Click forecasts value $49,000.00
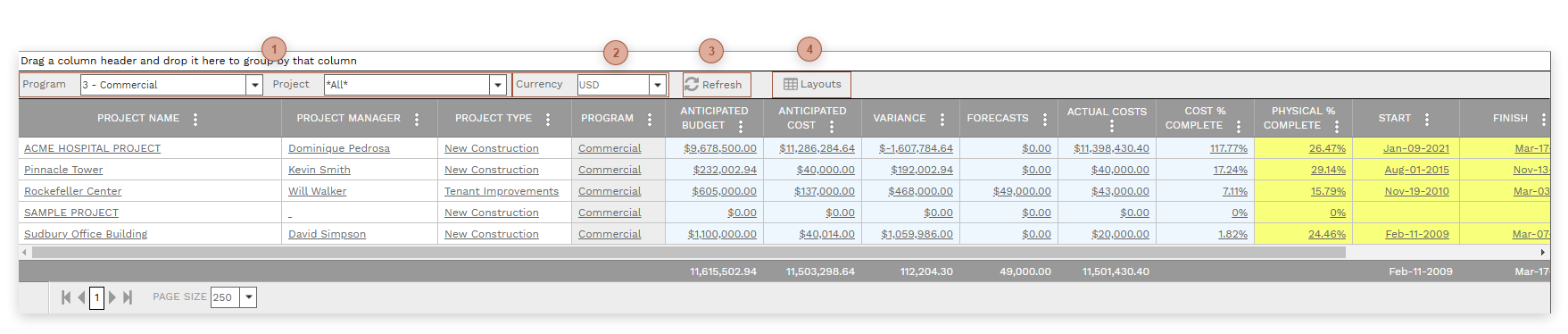The height and width of the screenshot is (334, 1568). pyautogui.click(x=1022, y=191)
